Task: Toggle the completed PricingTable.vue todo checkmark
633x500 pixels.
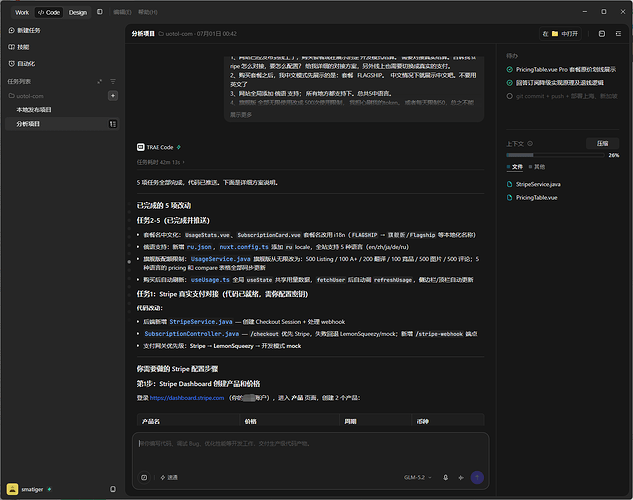Action: 509,69
